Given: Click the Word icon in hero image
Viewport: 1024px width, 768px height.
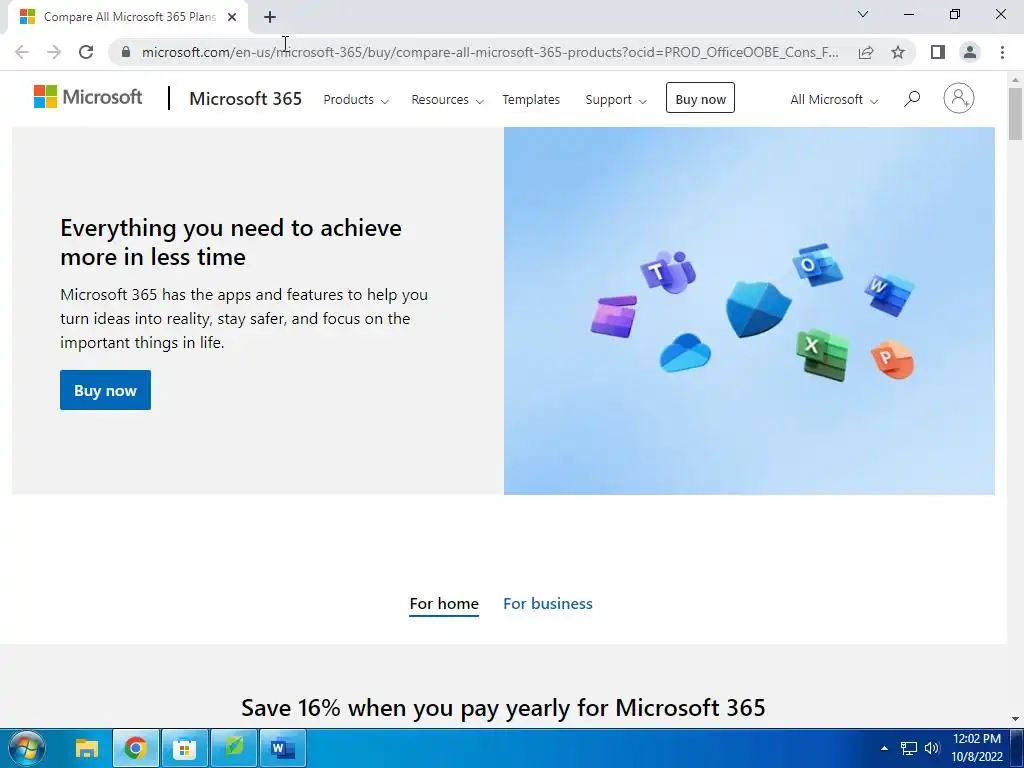Looking at the screenshot, I should tap(889, 293).
